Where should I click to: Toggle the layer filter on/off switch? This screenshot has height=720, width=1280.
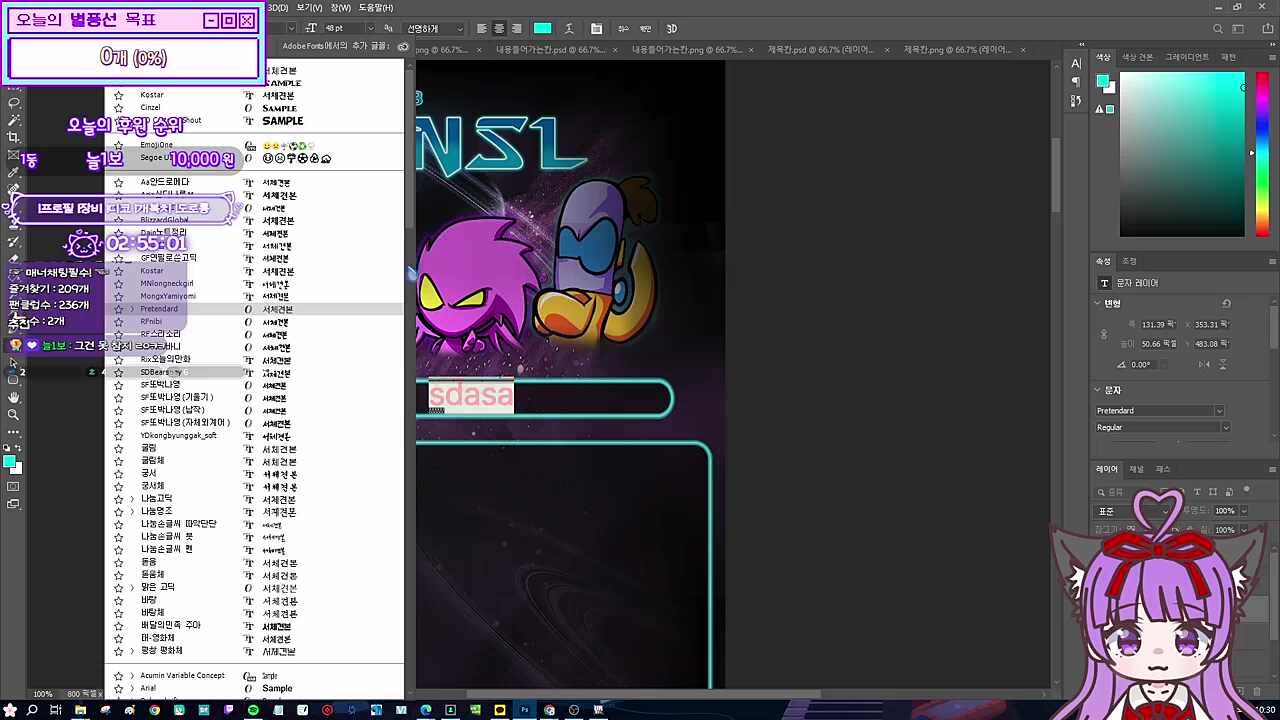[x=1246, y=490]
